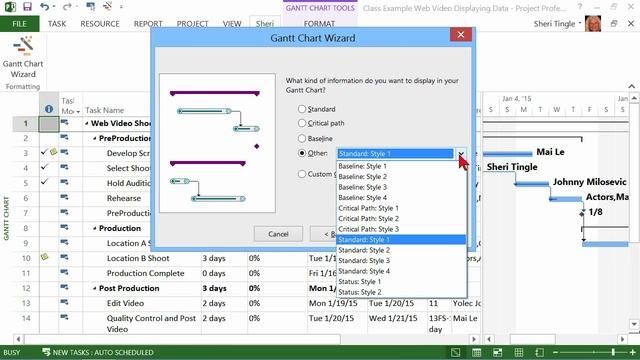
Task: Click Sheri Tingle's profile photo
Action: pos(593,24)
